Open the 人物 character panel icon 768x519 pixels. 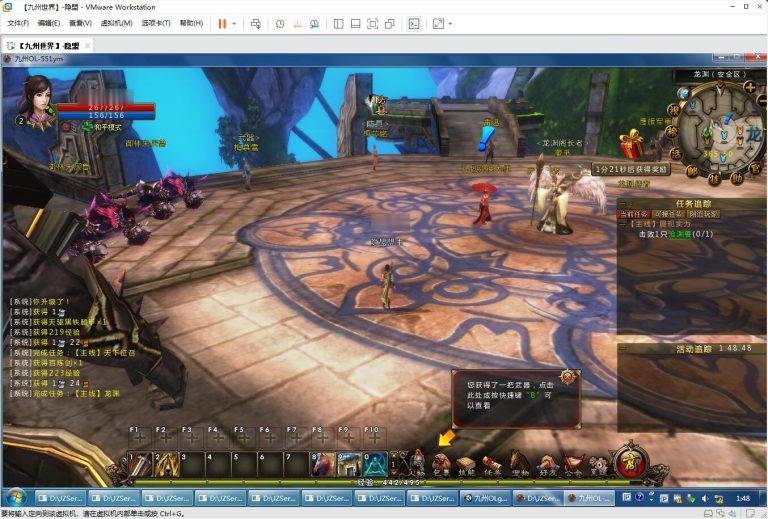pos(416,463)
